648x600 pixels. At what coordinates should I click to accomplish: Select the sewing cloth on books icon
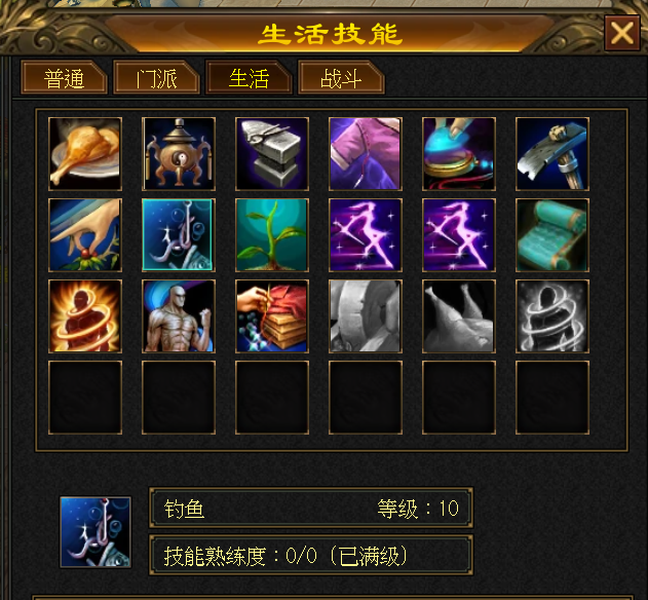coord(272,316)
